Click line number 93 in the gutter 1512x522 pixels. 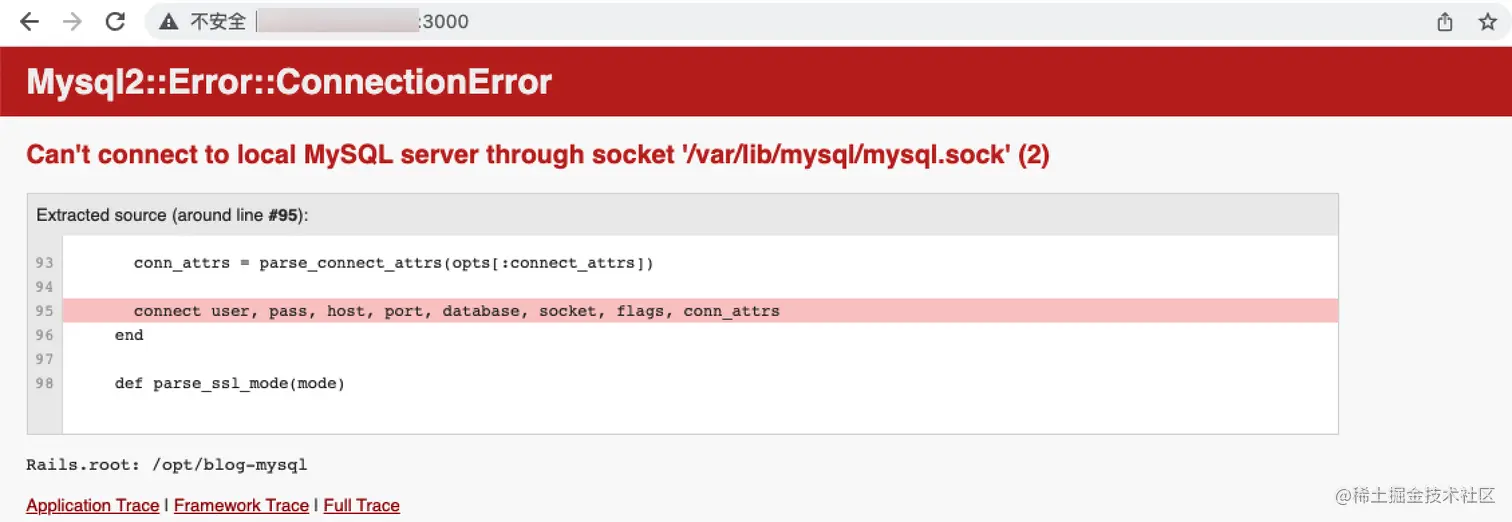coord(44,263)
